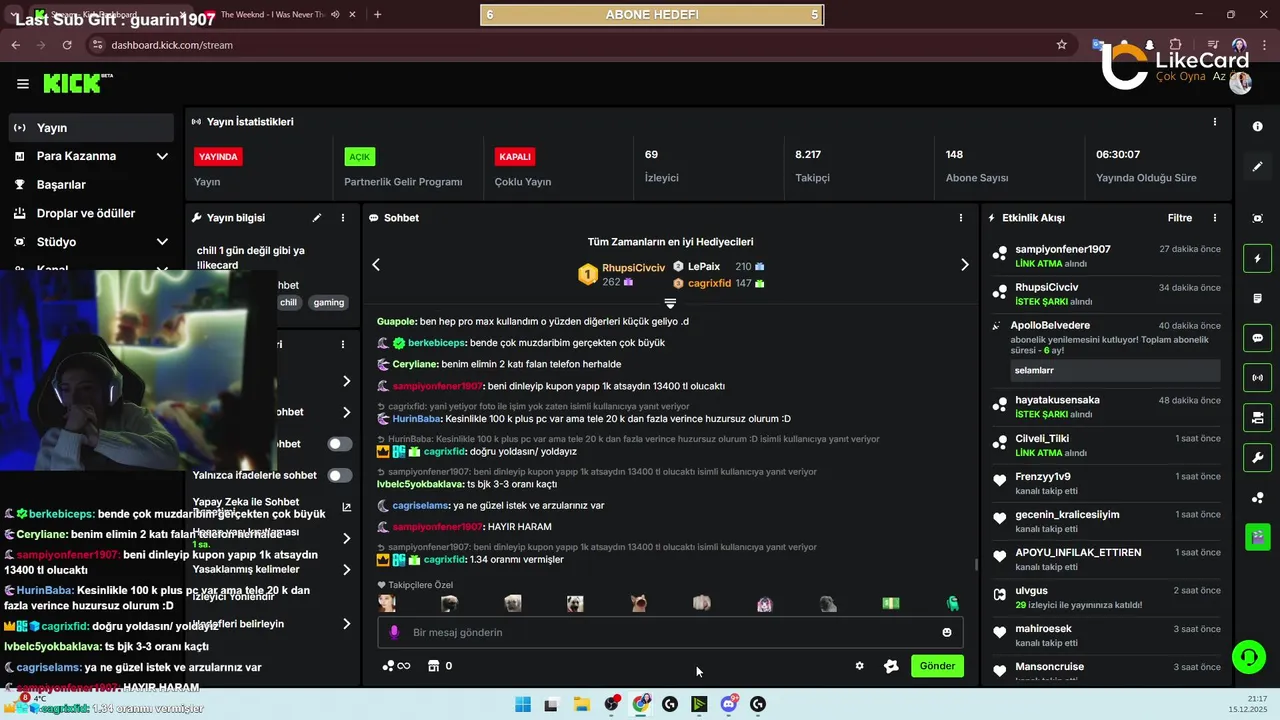This screenshot has width=1280, height=720.
Task: Toggle the chat bubble widget in right sidebar
Action: click(1257, 338)
